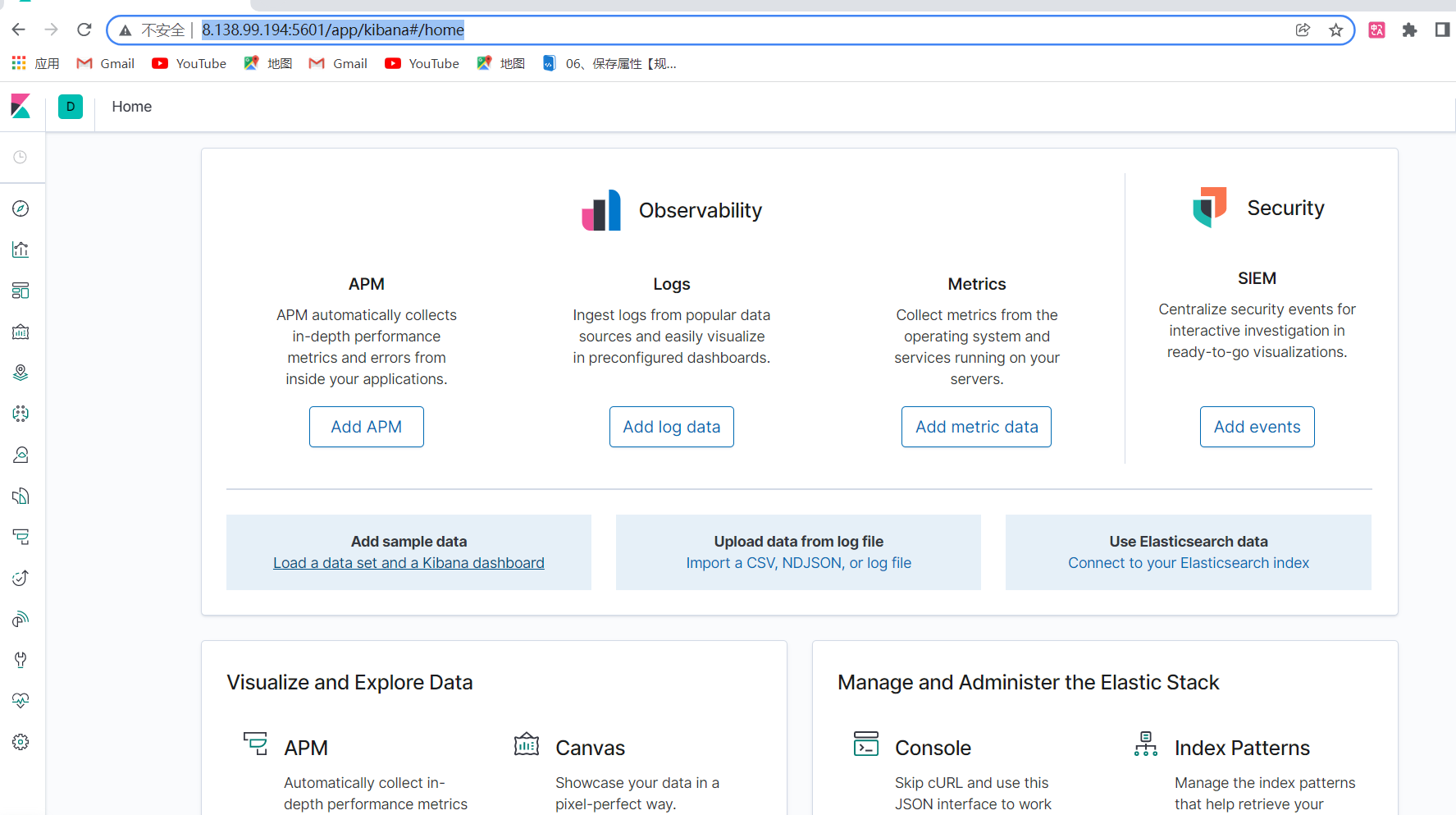Image resolution: width=1456 pixels, height=815 pixels.
Task: Open the Index Patterns heading link
Action: pos(1242,748)
